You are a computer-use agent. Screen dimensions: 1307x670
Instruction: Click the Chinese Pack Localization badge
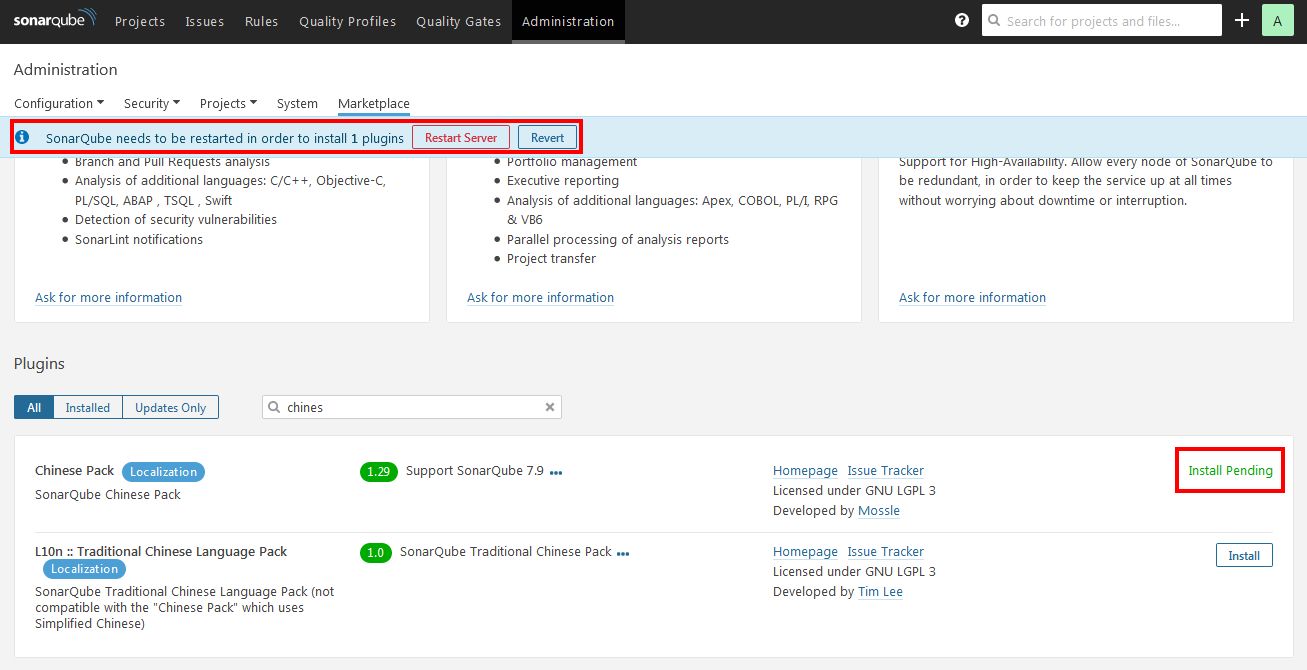point(163,471)
